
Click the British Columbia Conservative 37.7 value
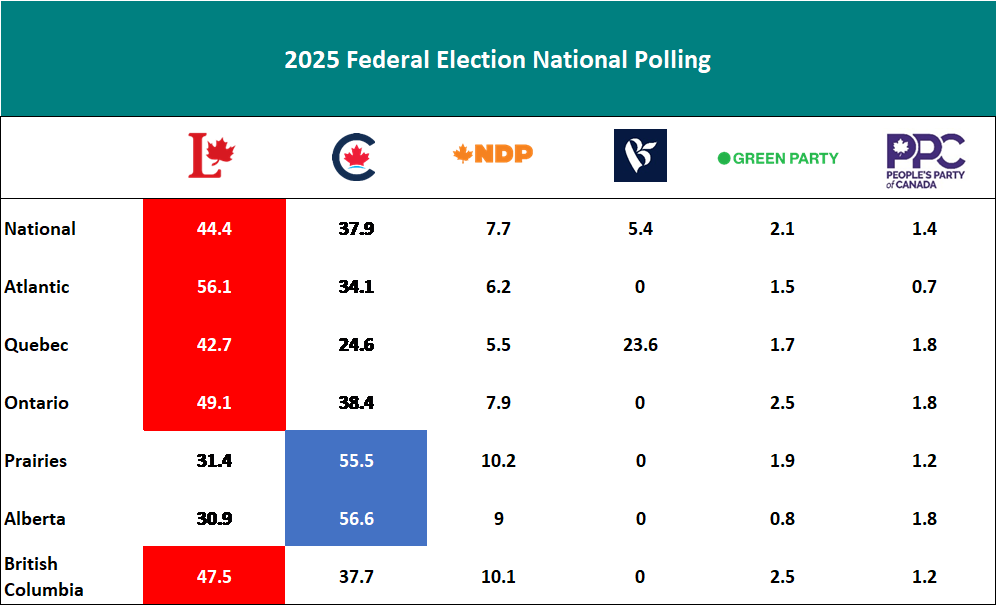(356, 577)
